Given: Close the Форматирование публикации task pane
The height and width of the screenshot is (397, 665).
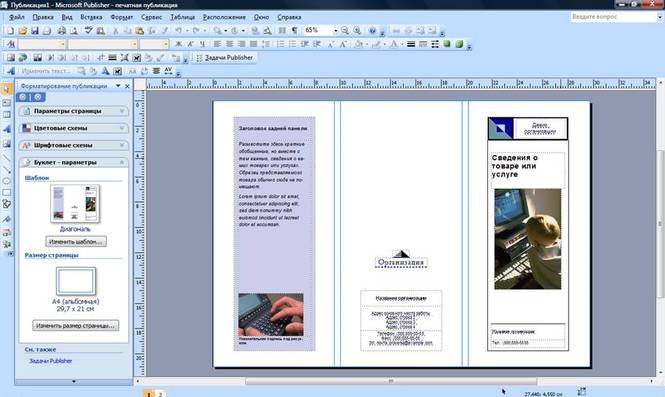Looking at the screenshot, I should [x=127, y=86].
